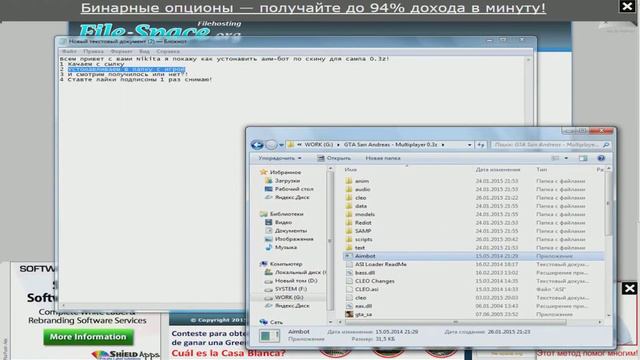Click WORK (G:) in address breadcrumb
This screenshot has height=360, width=640.
[319, 144]
